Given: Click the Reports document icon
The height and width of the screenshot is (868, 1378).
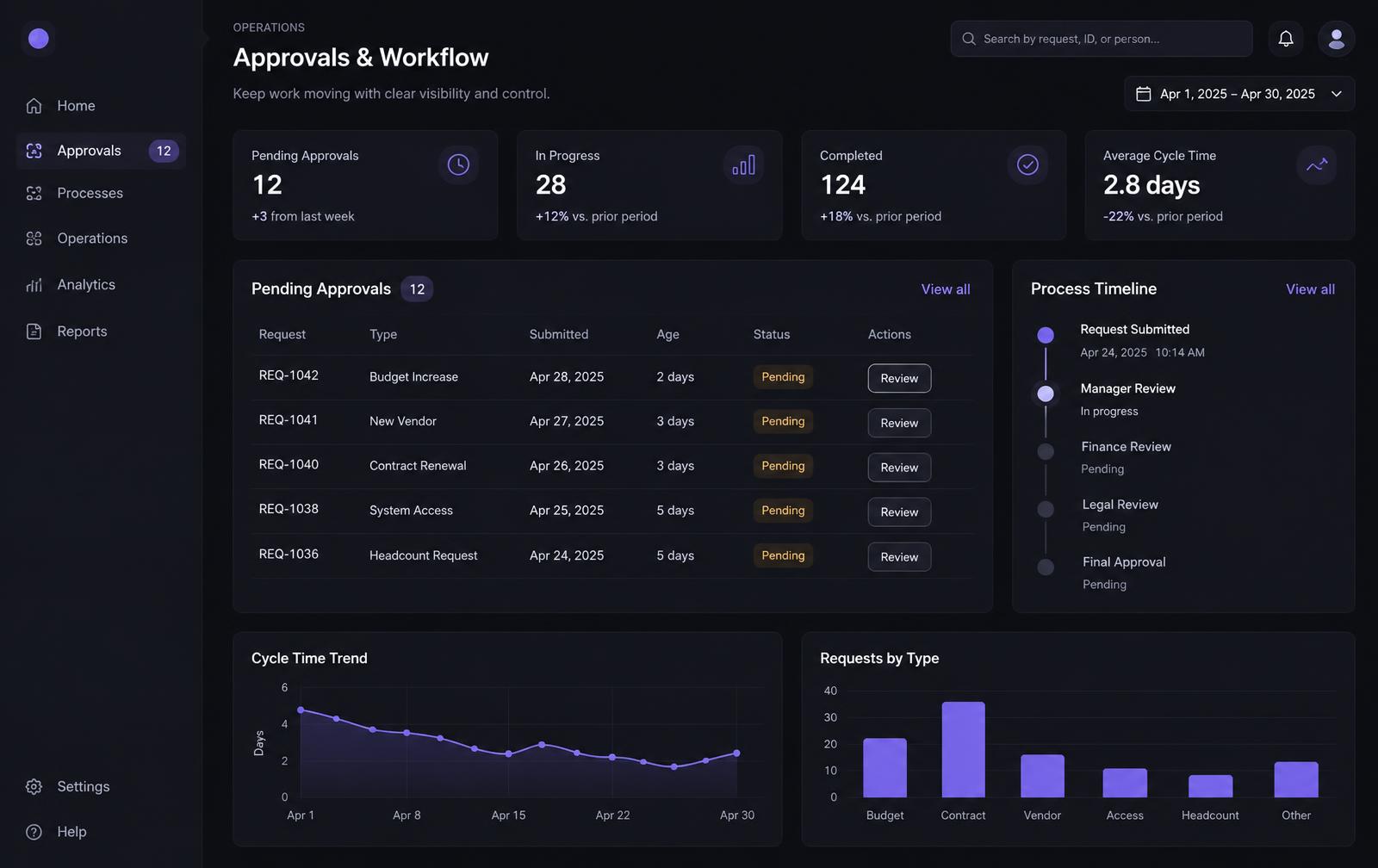Looking at the screenshot, I should [34, 332].
